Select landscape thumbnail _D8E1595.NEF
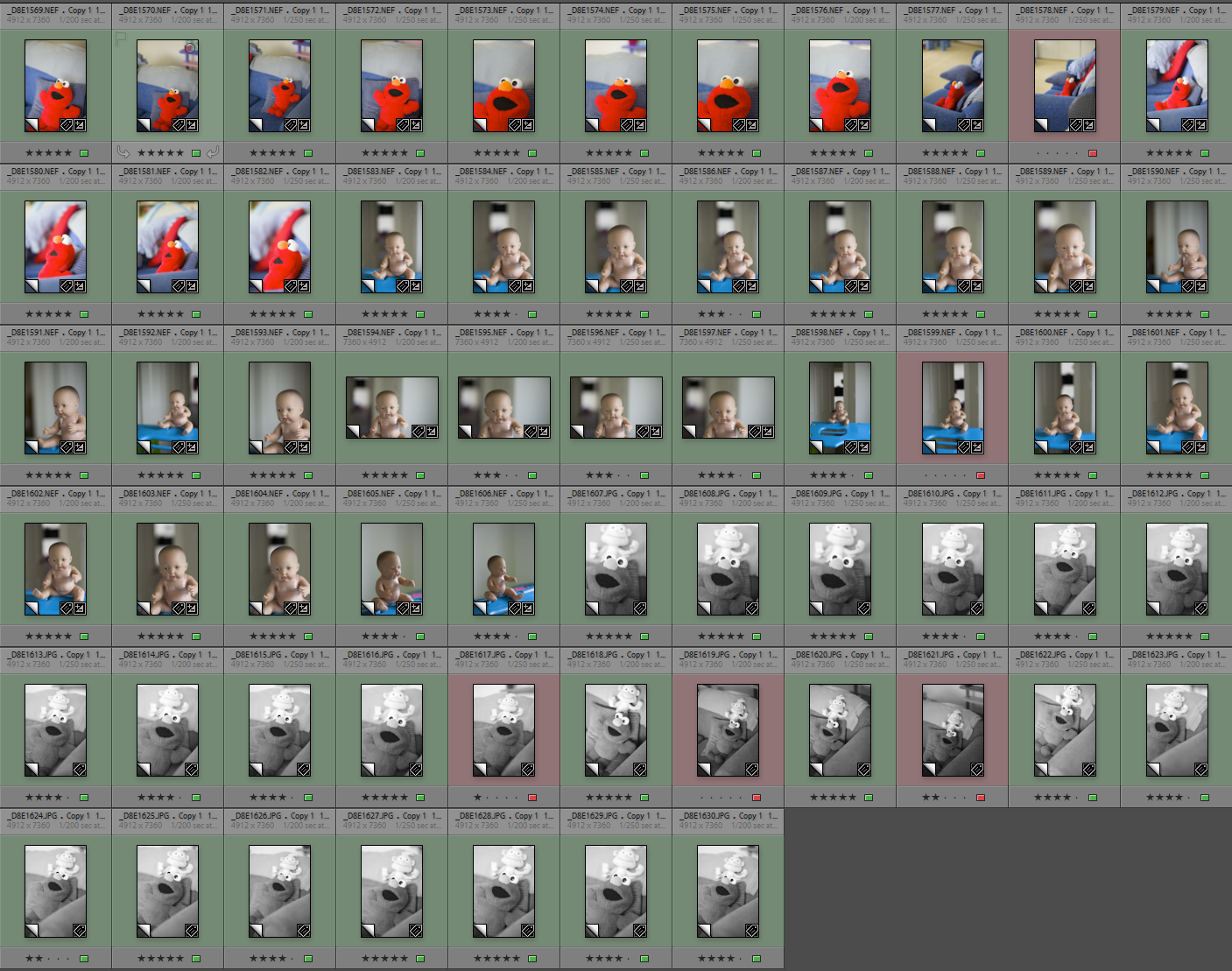The image size is (1232, 971). (x=504, y=408)
